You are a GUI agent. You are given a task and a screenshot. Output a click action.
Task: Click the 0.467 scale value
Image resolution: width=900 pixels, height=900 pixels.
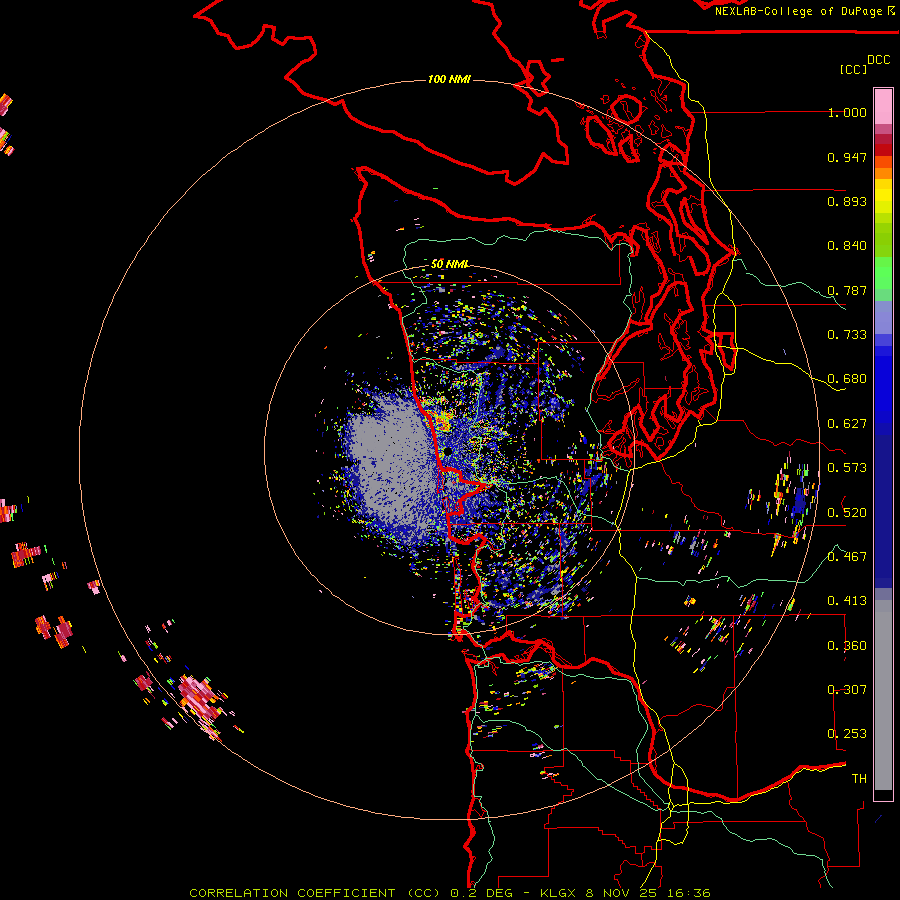(x=847, y=556)
